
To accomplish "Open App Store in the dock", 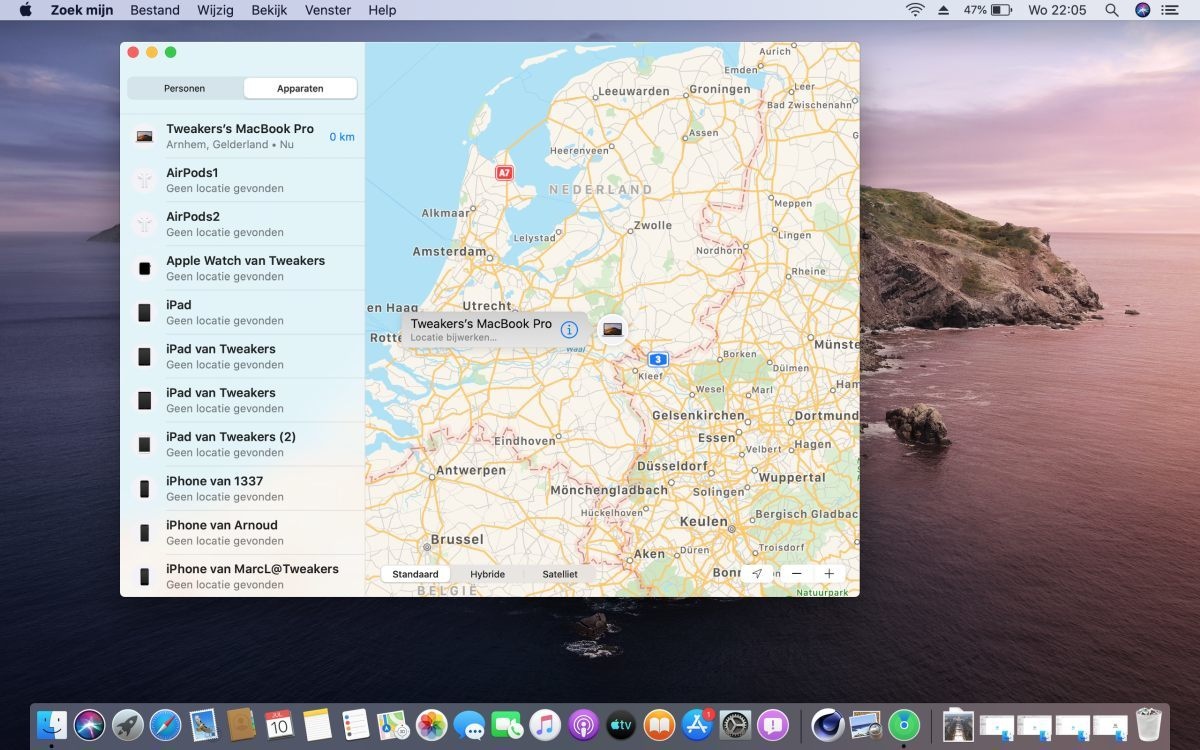I will pyautogui.click(x=697, y=725).
